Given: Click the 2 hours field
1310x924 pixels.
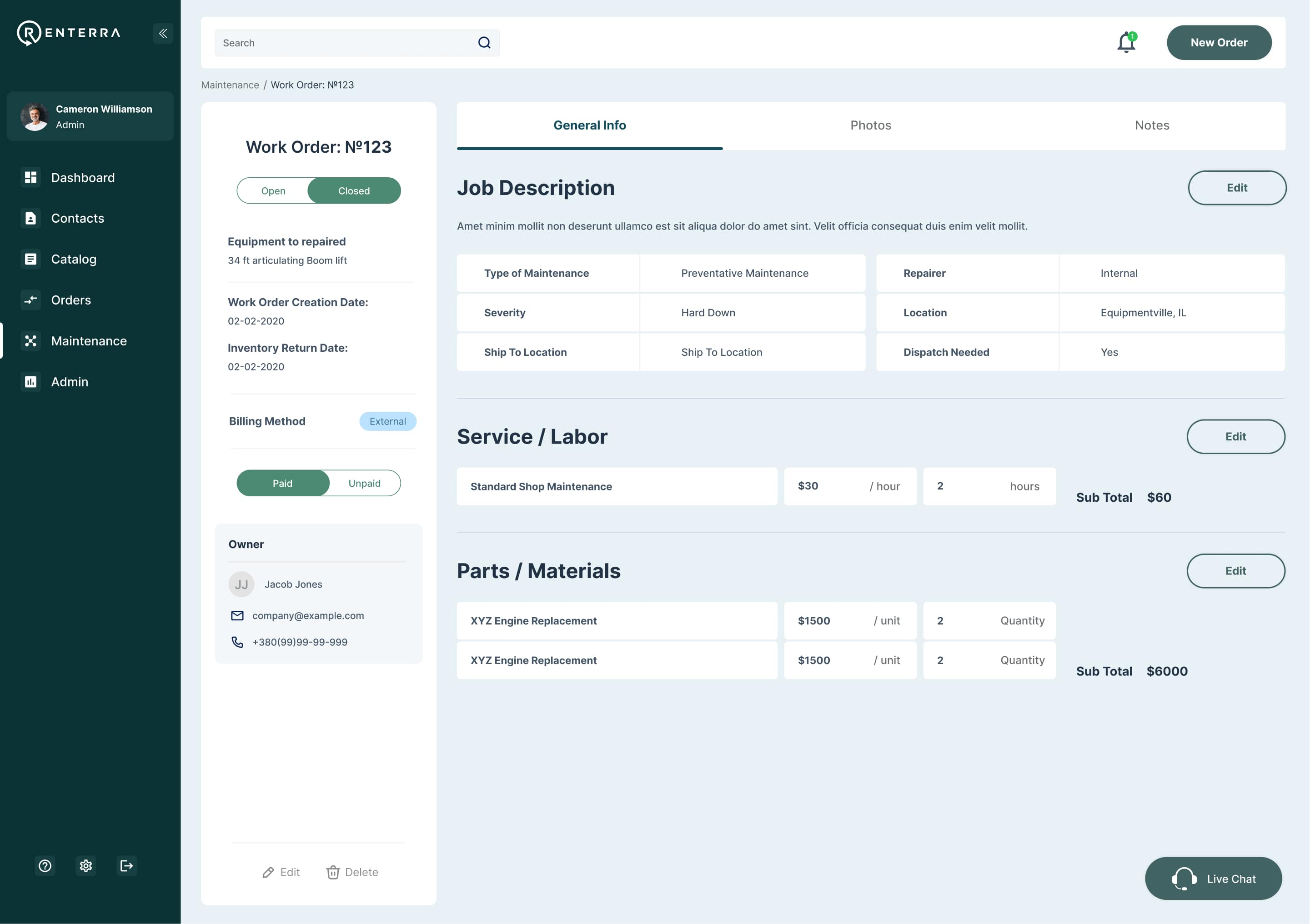Looking at the screenshot, I should coord(989,486).
